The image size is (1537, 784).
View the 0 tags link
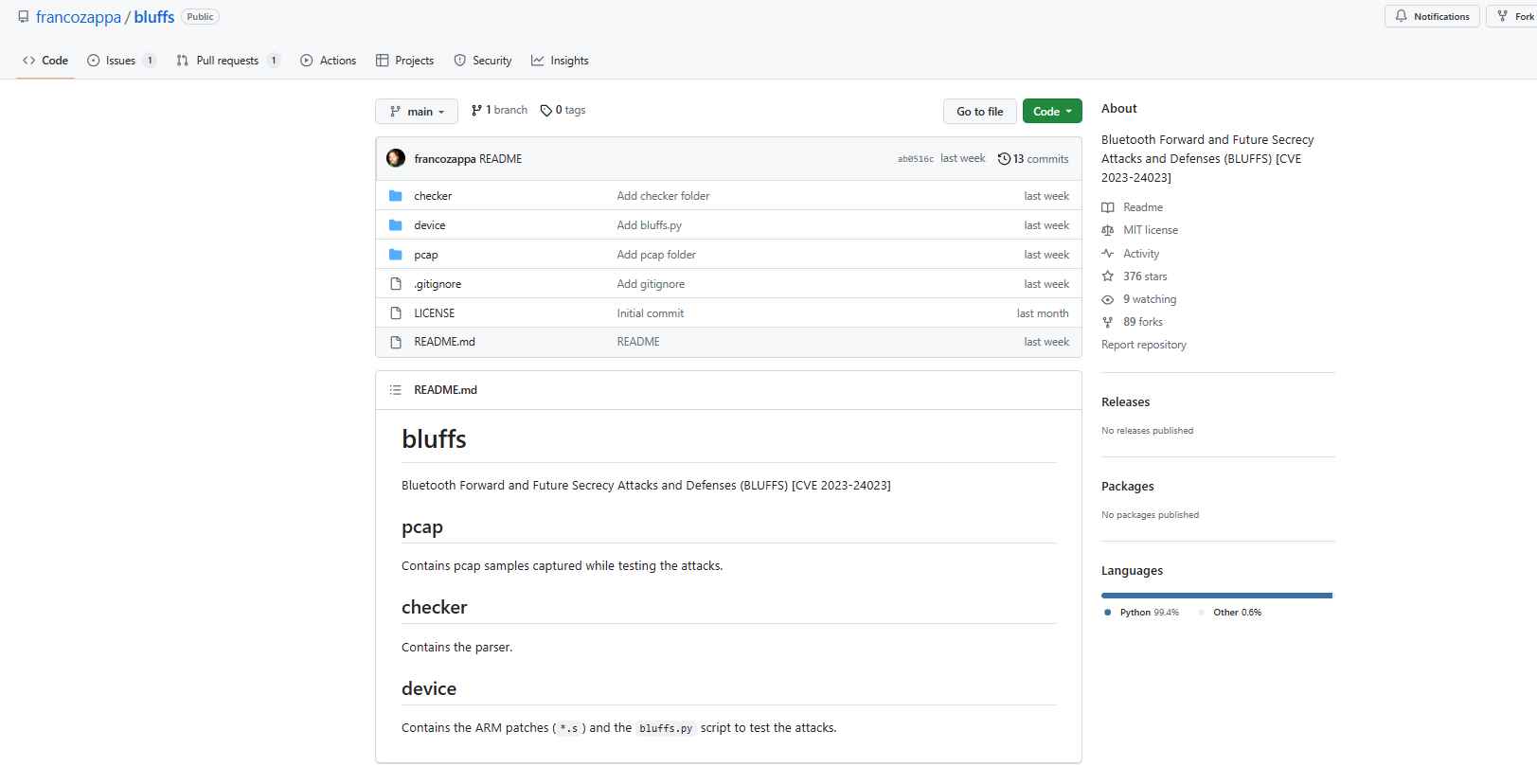563,110
